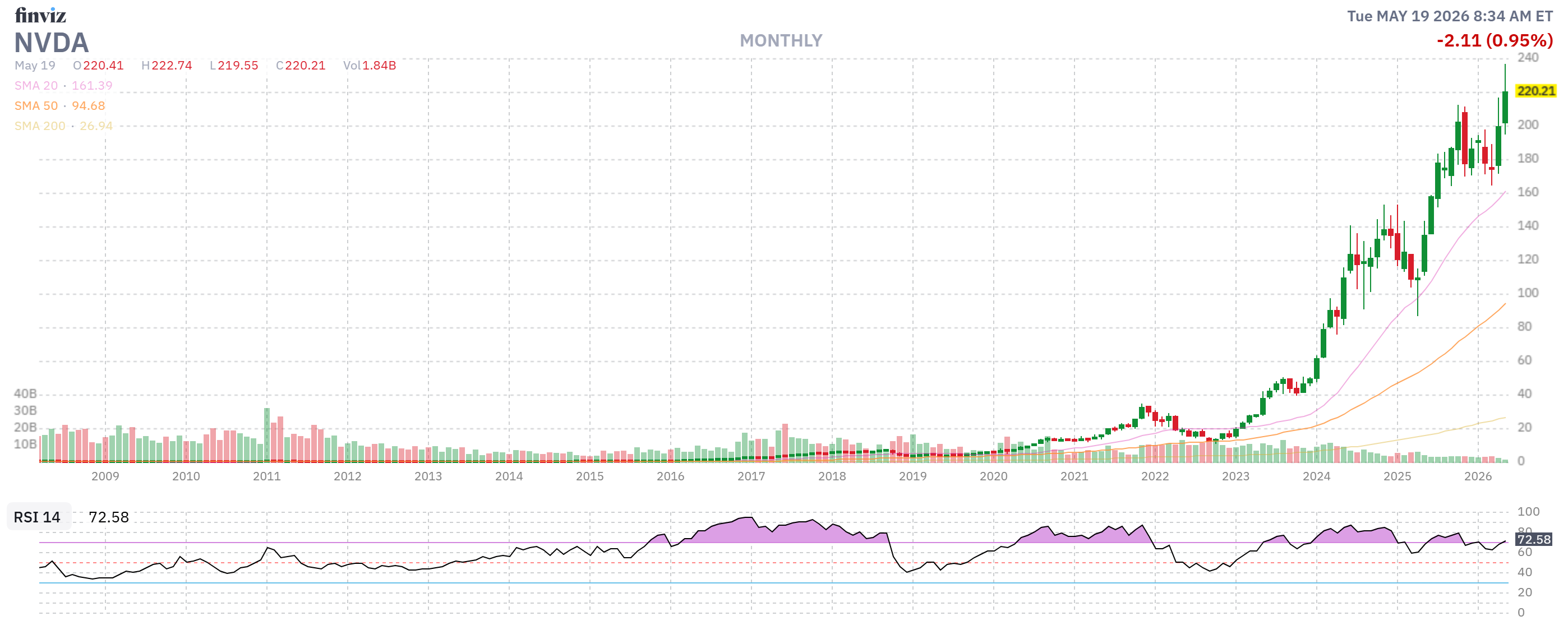Click the volume value 1.84B
The height and width of the screenshot is (630, 1568).
click(379, 65)
